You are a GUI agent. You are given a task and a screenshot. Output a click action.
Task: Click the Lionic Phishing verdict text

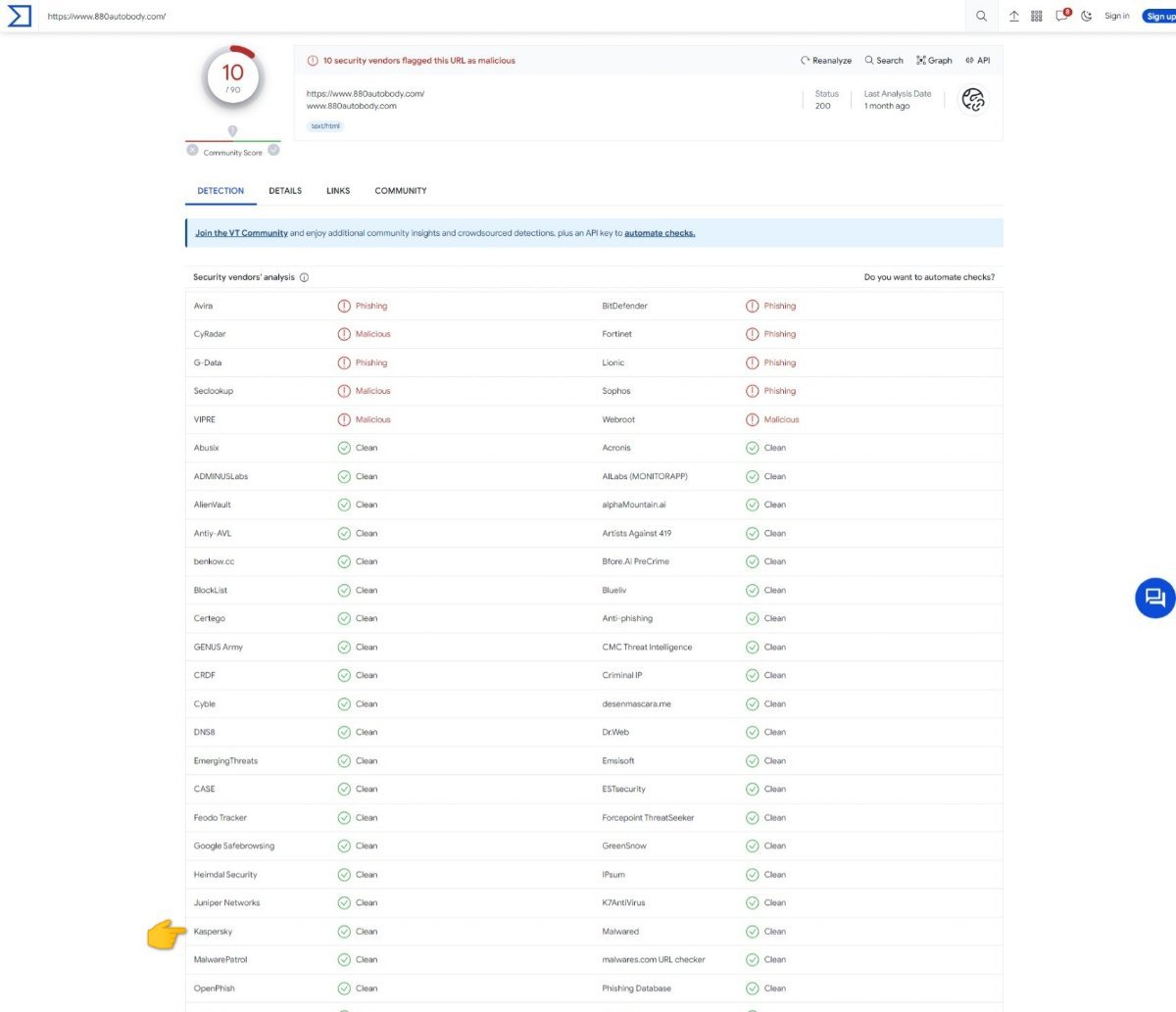[x=780, y=362]
